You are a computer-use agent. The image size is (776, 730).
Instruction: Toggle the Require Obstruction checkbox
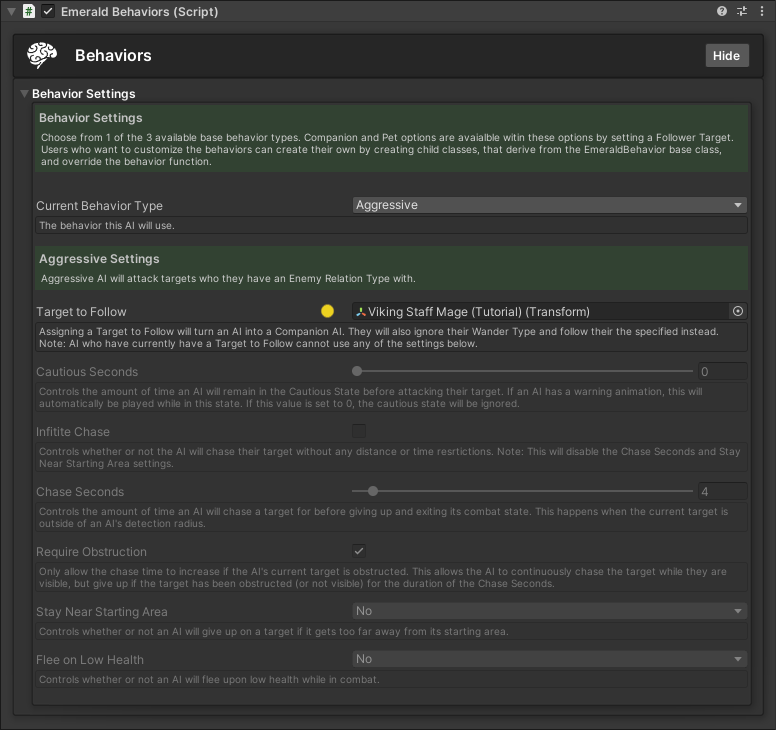[x=359, y=551]
